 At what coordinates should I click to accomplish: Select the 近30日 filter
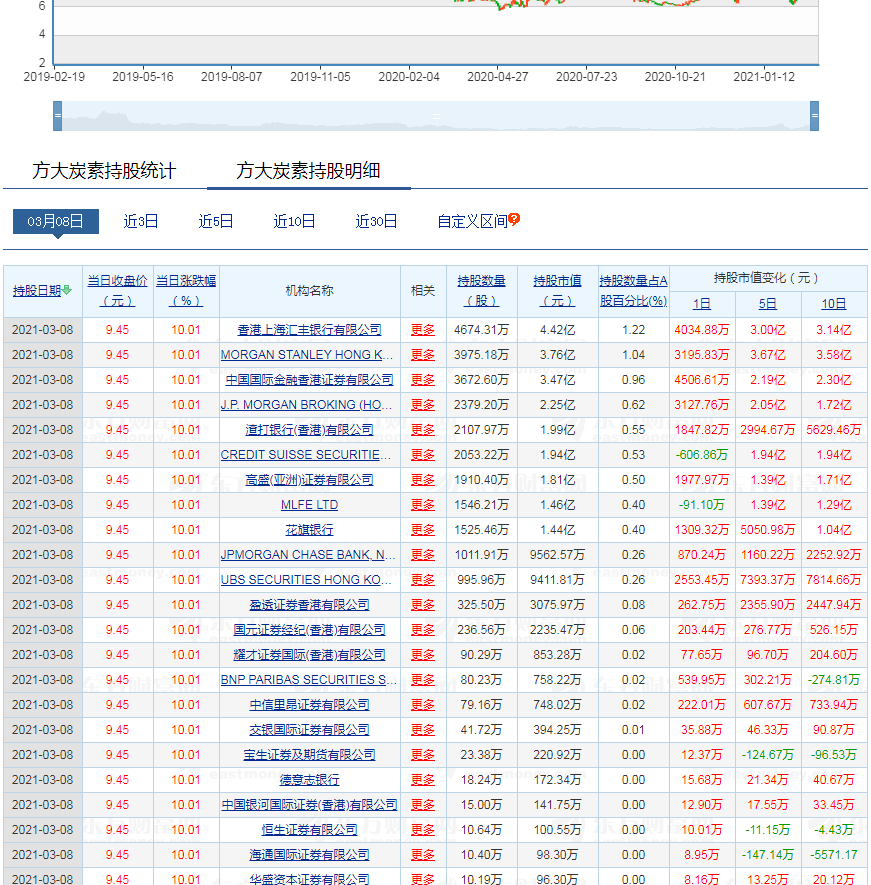pos(376,221)
